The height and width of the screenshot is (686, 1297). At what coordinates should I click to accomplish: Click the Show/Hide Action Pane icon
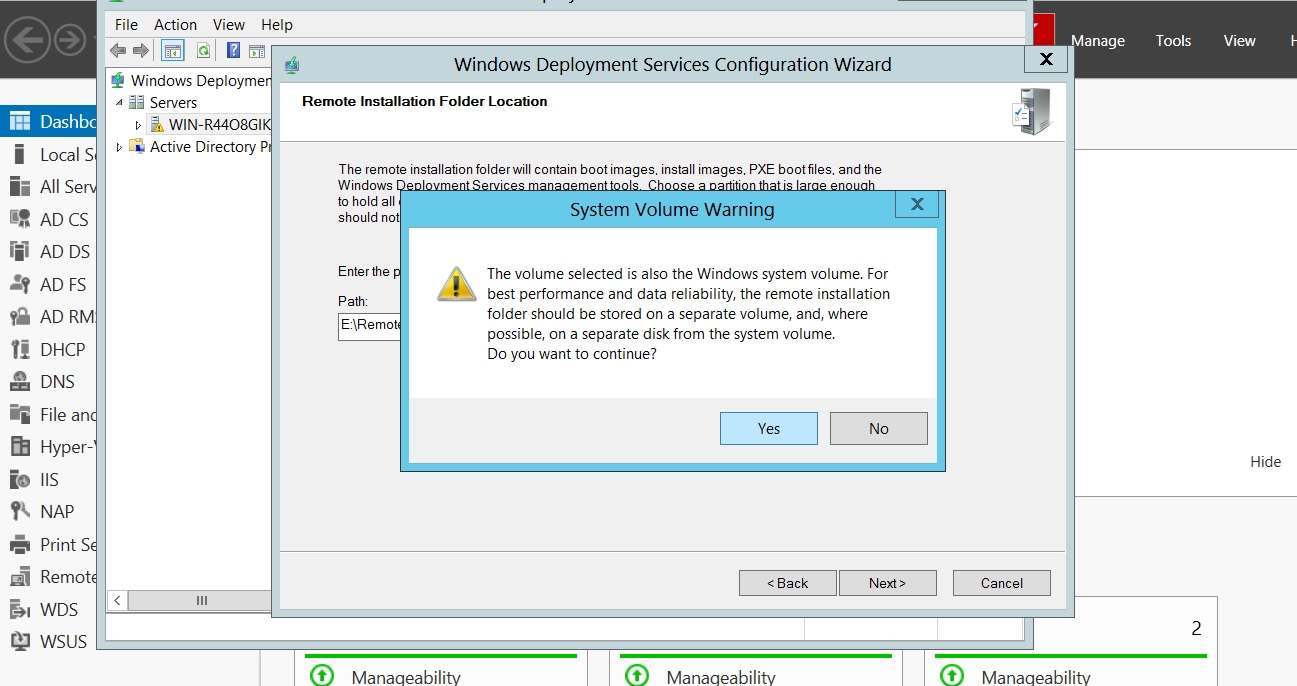(x=257, y=51)
